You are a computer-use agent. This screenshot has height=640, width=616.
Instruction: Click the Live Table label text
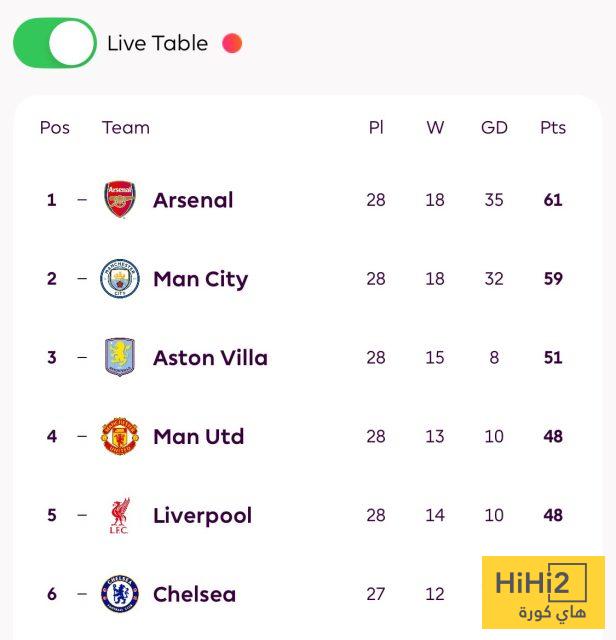coord(157,43)
